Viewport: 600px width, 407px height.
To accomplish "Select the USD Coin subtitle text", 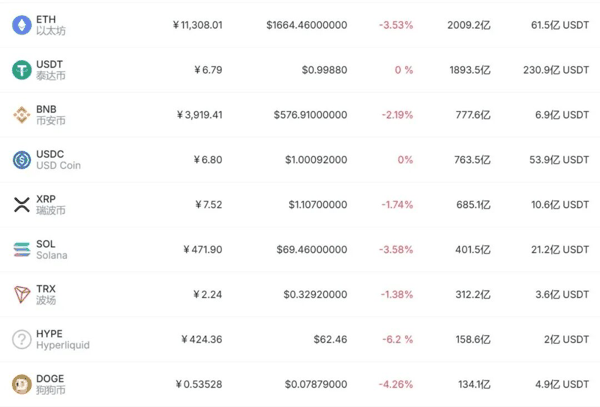I will (59, 165).
